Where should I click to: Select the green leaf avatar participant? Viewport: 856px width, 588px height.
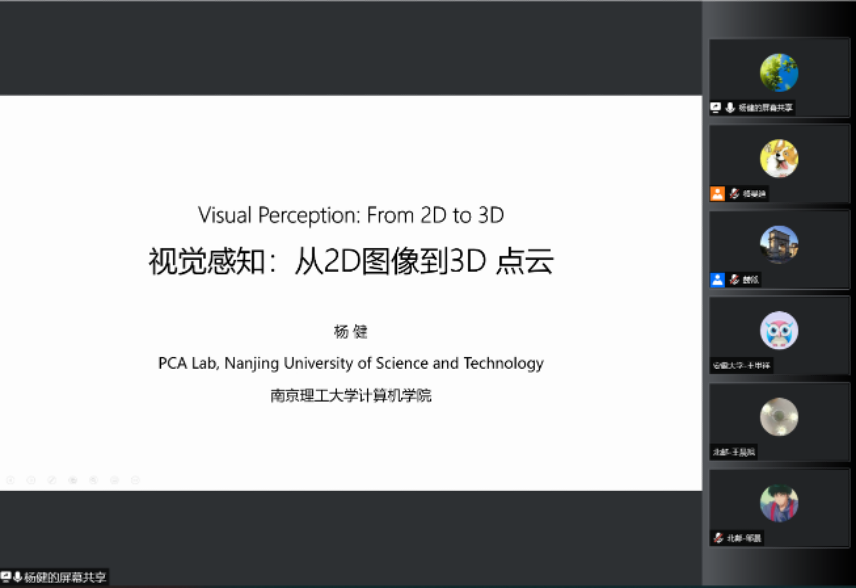(x=779, y=73)
